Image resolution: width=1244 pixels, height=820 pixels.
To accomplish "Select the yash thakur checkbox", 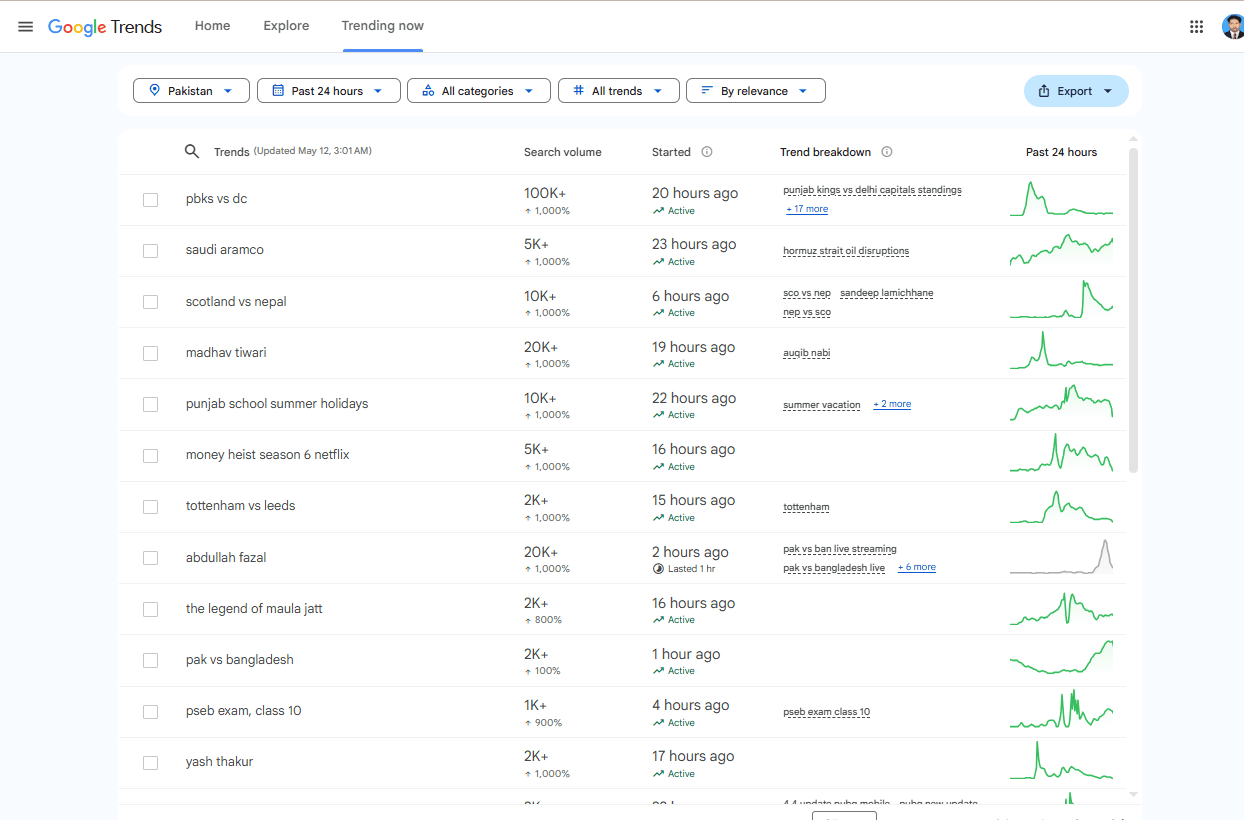I will point(150,763).
